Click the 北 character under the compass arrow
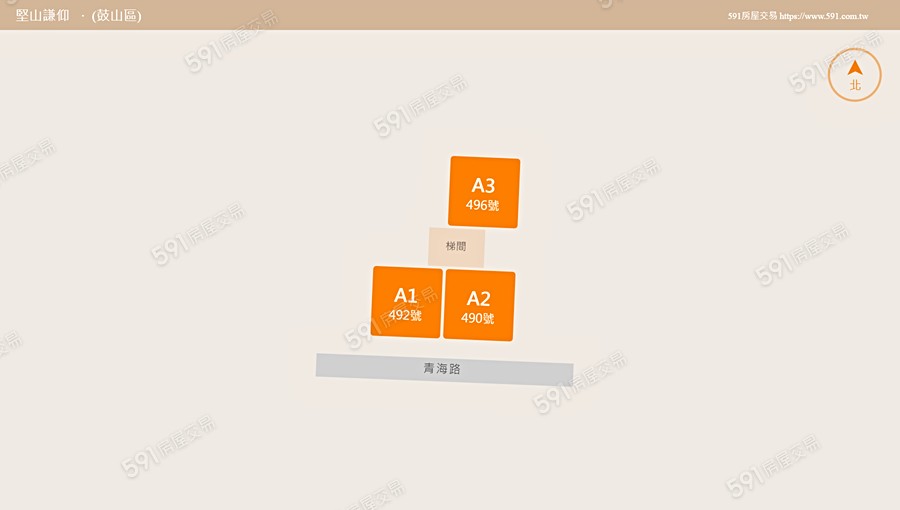Image resolution: width=900 pixels, height=510 pixels. click(x=855, y=85)
